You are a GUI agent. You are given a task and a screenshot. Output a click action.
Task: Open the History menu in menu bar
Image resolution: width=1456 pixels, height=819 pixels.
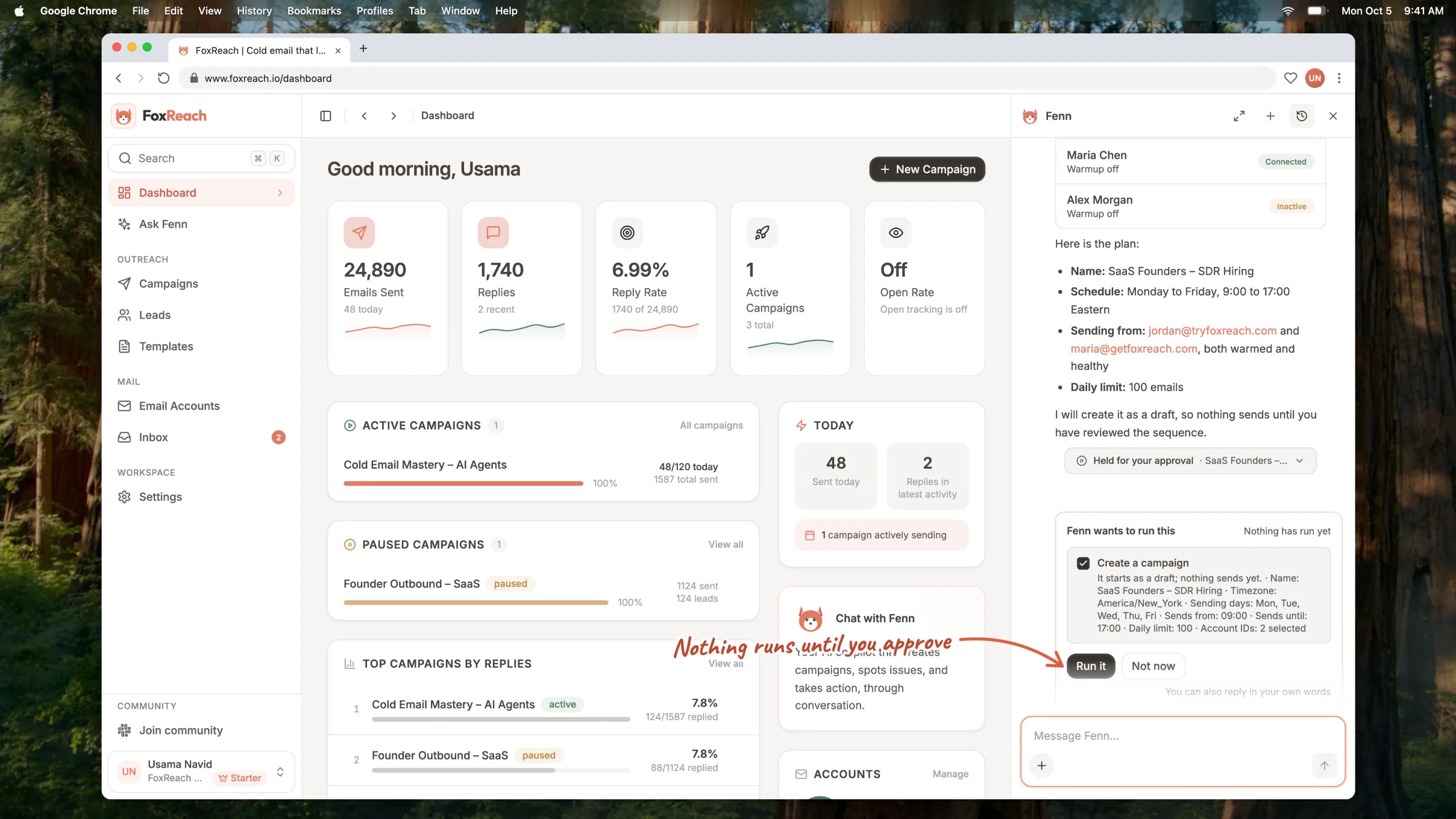point(254,11)
